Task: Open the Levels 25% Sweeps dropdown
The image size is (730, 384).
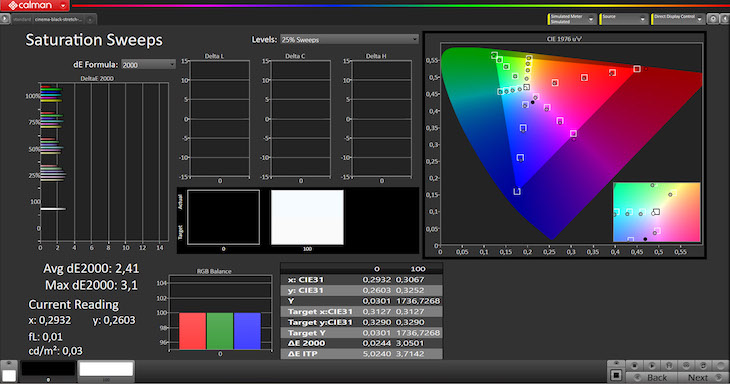Action: click(x=349, y=40)
